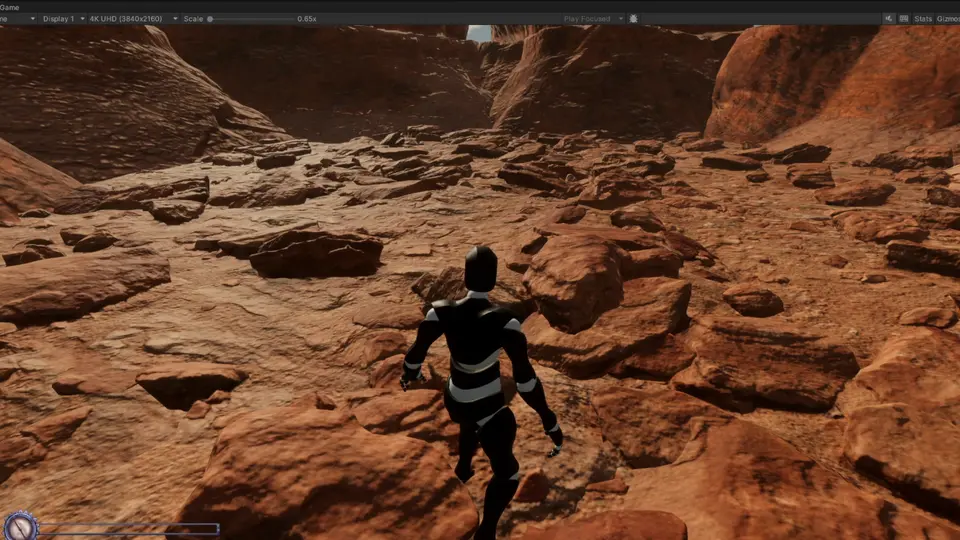Open the Display 1 dropdown
The height and width of the screenshot is (540, 960).
coord(61,19)
